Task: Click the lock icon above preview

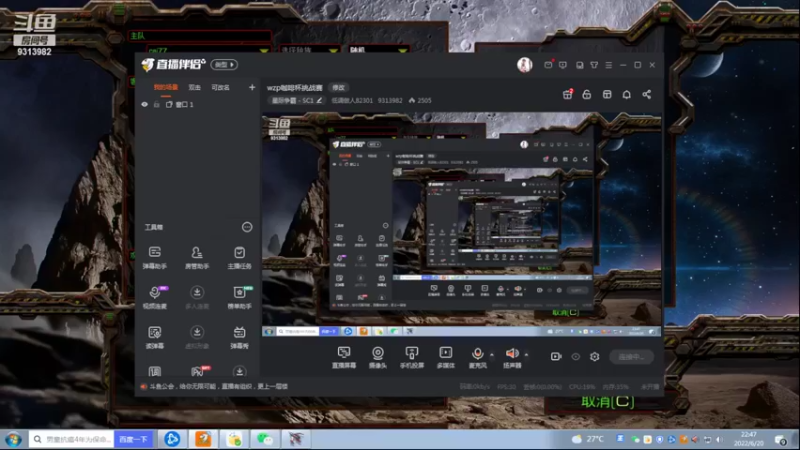Action: pyautogui.click(x=587, y=94)
